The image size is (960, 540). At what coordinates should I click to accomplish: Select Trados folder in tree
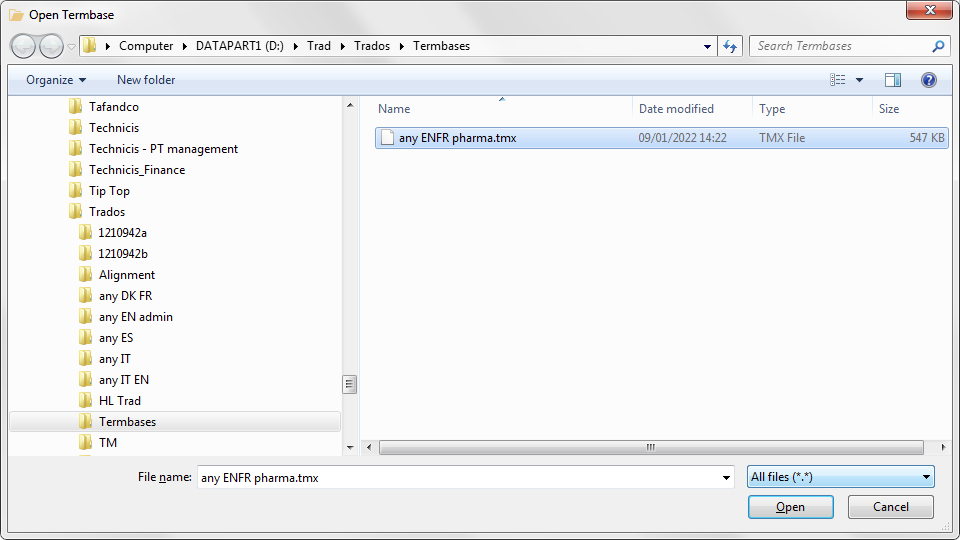click(107, 211)
